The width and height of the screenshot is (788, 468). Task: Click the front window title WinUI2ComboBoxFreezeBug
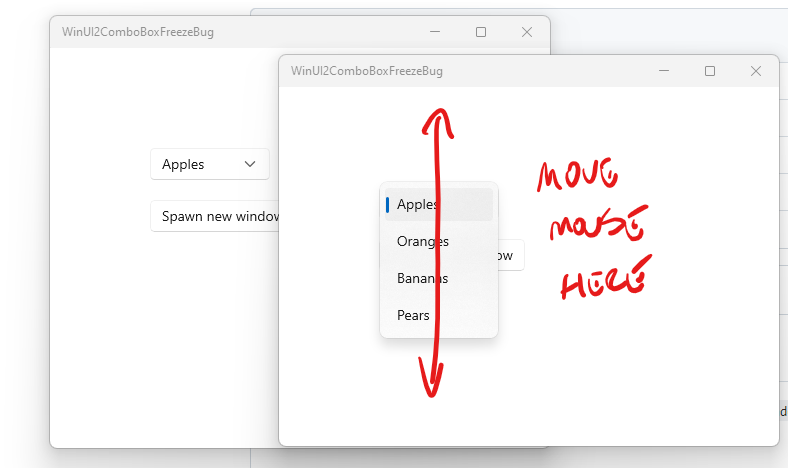(367, 71)
